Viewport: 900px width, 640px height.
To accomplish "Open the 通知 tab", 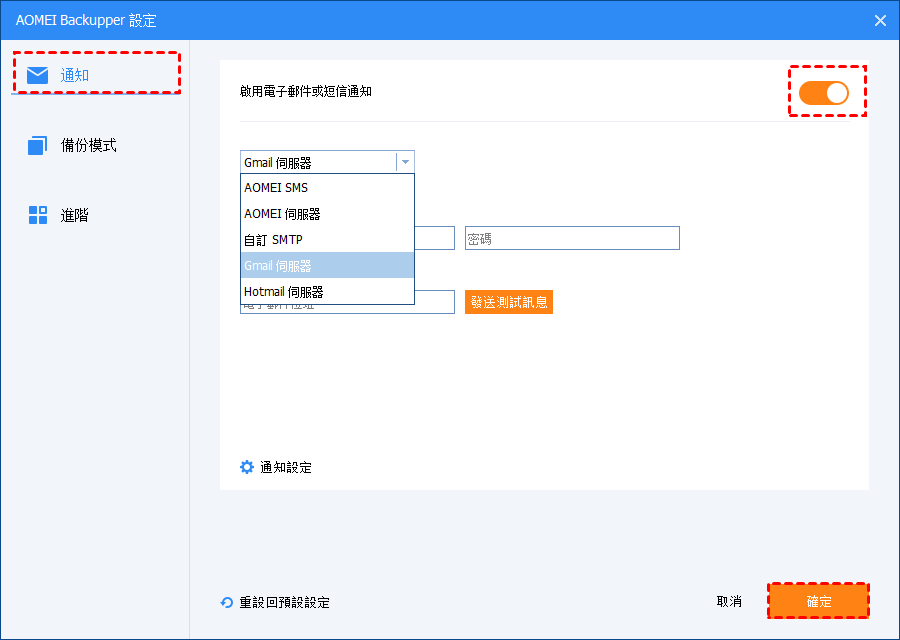I will 96,75.
